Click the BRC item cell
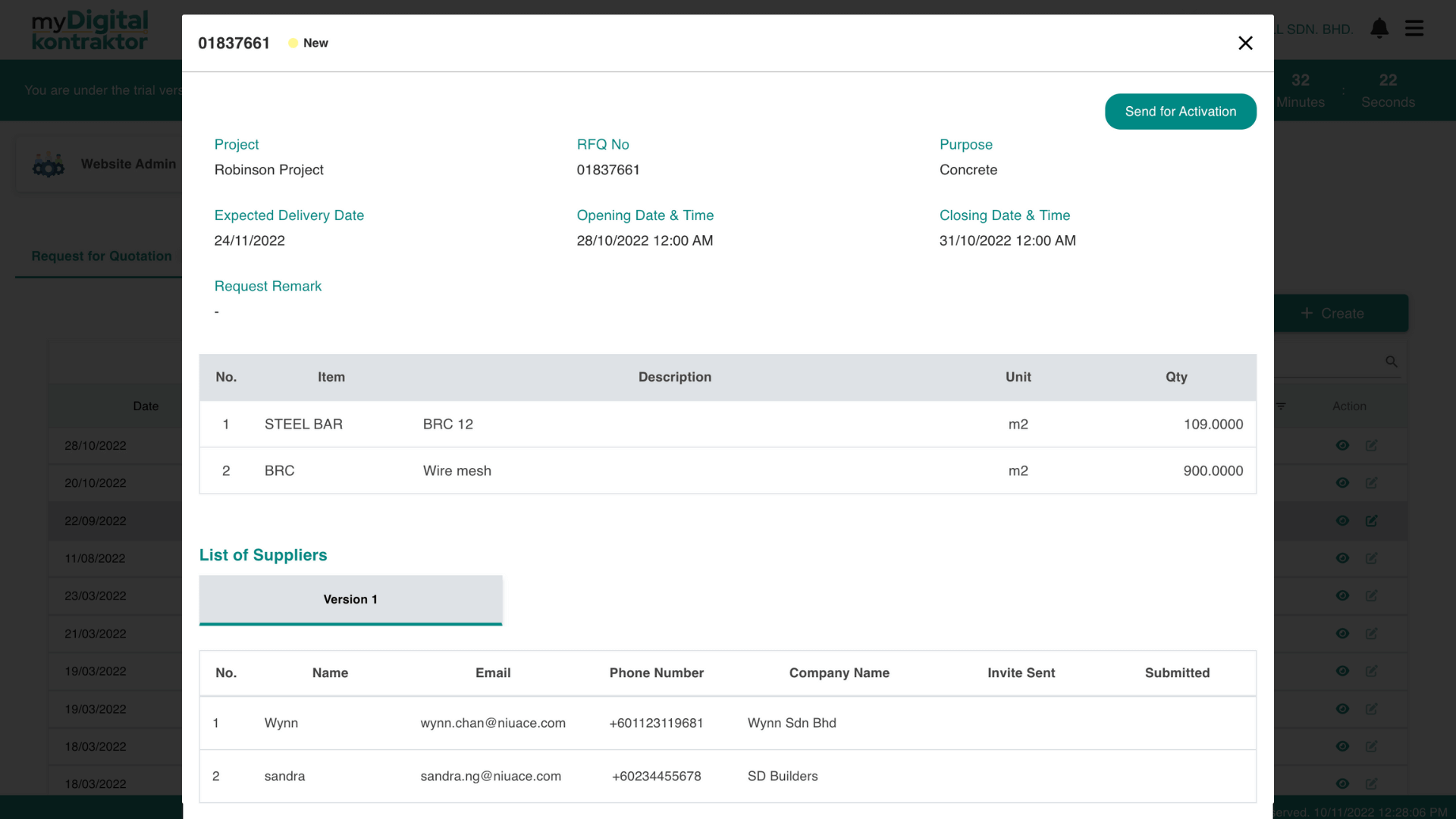The width and height of the screenshot is (1456, 819). [279, 471]
